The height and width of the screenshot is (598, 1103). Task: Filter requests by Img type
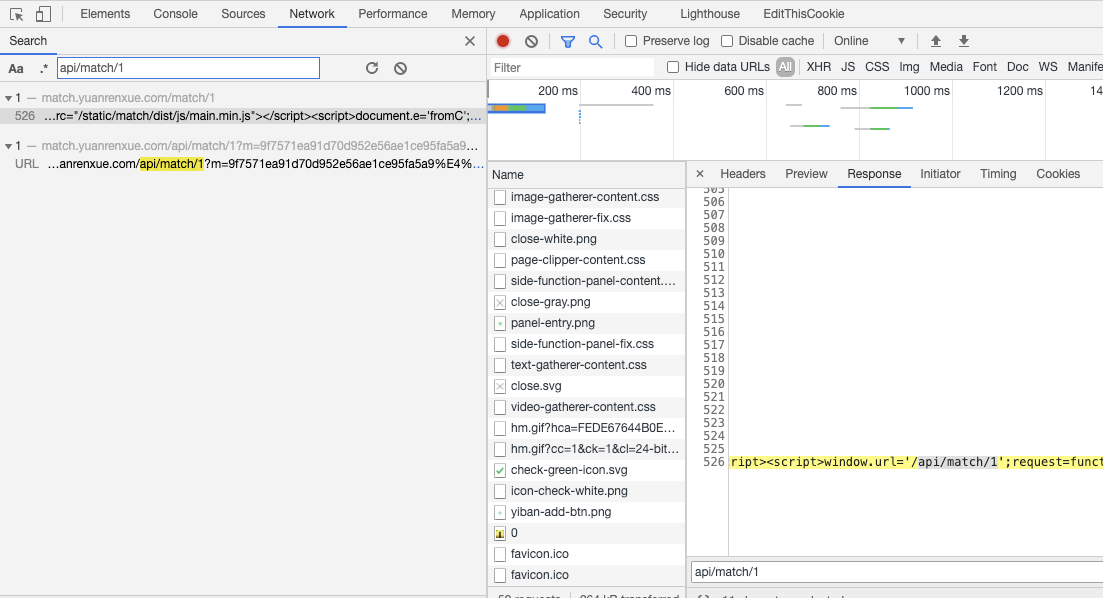pos(909,67)
